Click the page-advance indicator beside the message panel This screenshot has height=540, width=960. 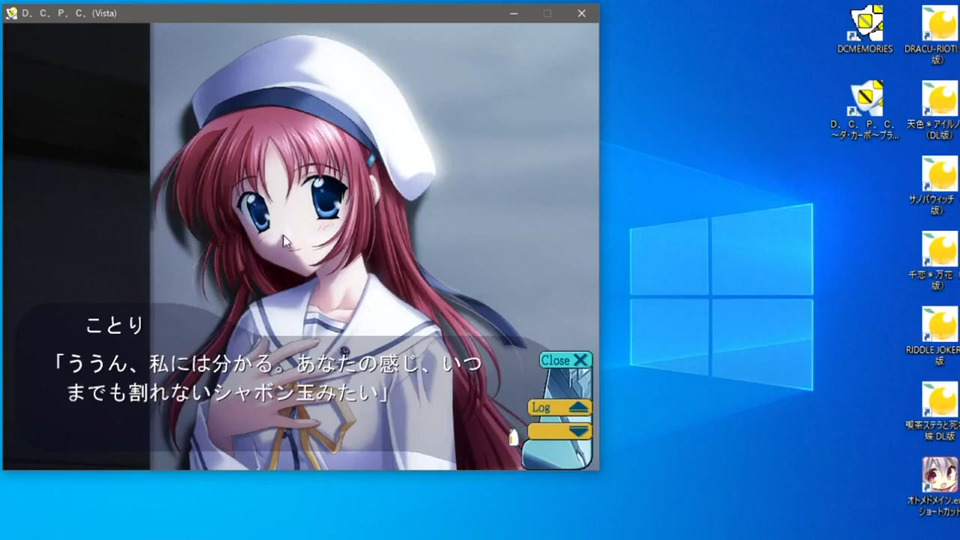(x=513, y=437)
